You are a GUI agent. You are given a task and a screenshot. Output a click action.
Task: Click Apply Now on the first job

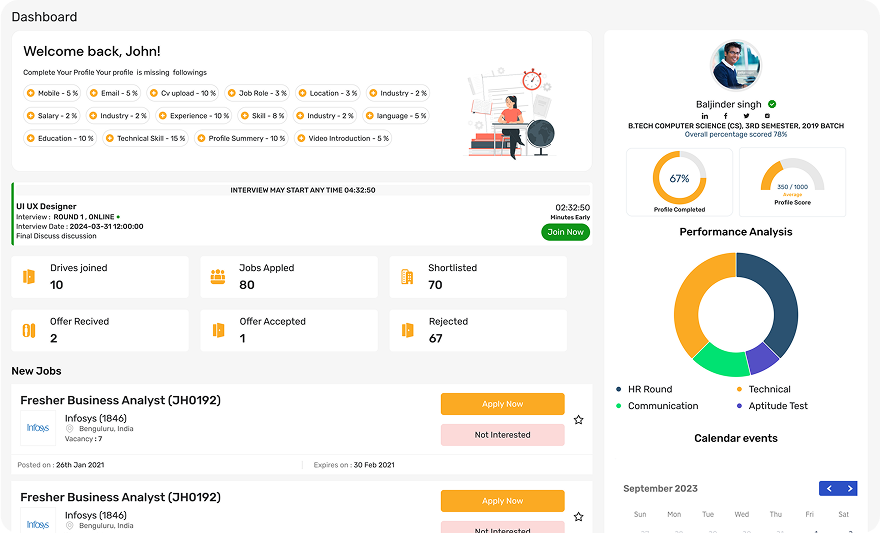pyautogui.click(x=502, y=404)
